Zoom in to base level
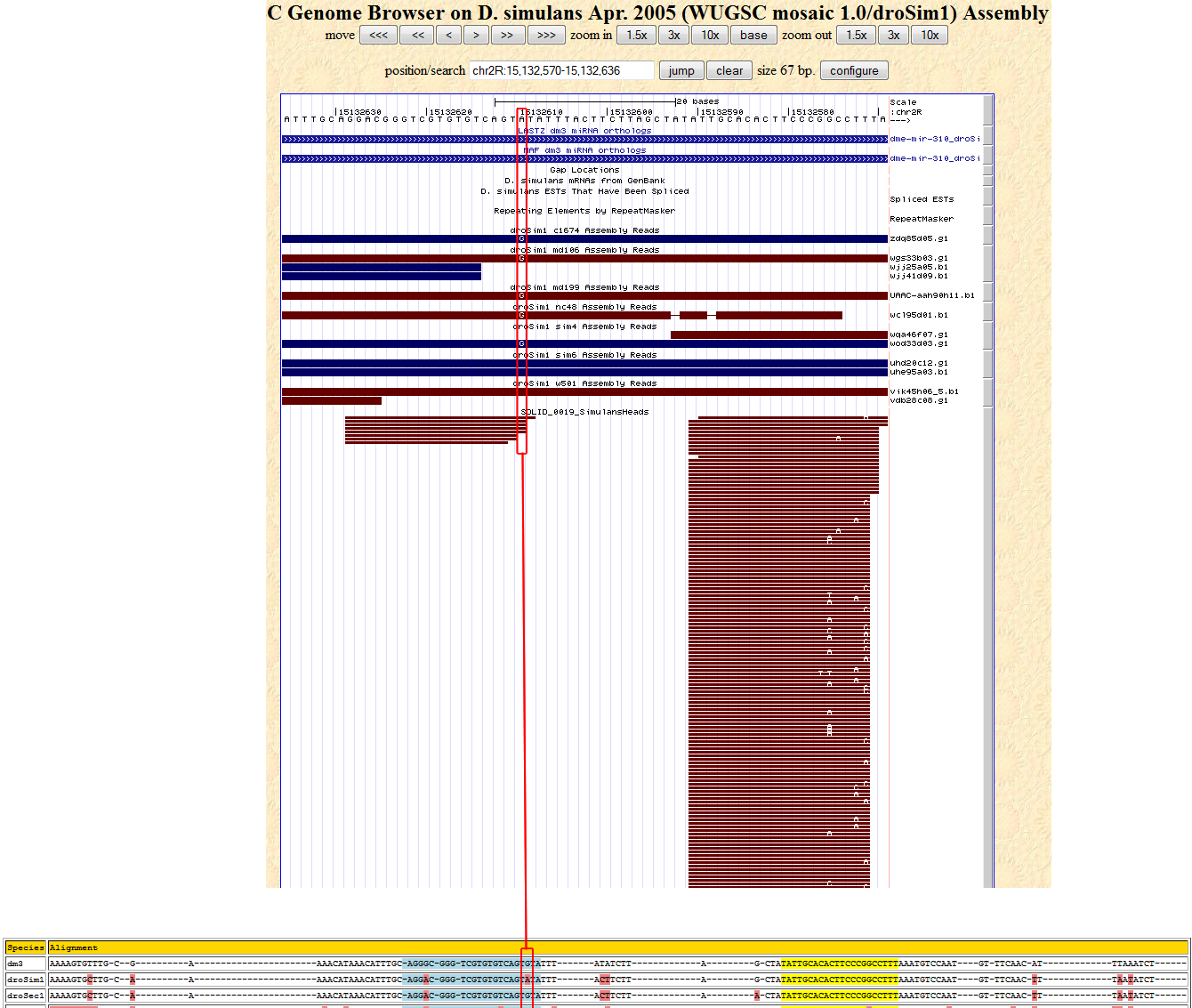Viewport: 1192px width, 1008px height. 753,36
